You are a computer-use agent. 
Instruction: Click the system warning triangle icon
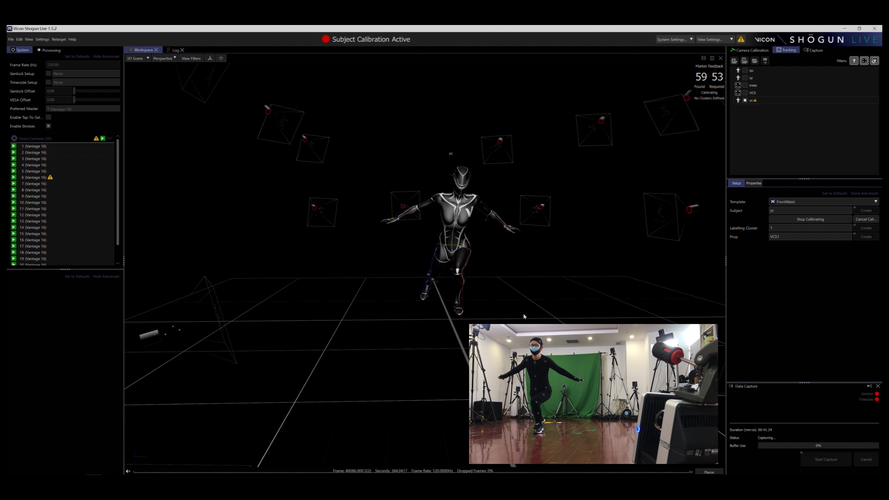(x=741, y=39)
